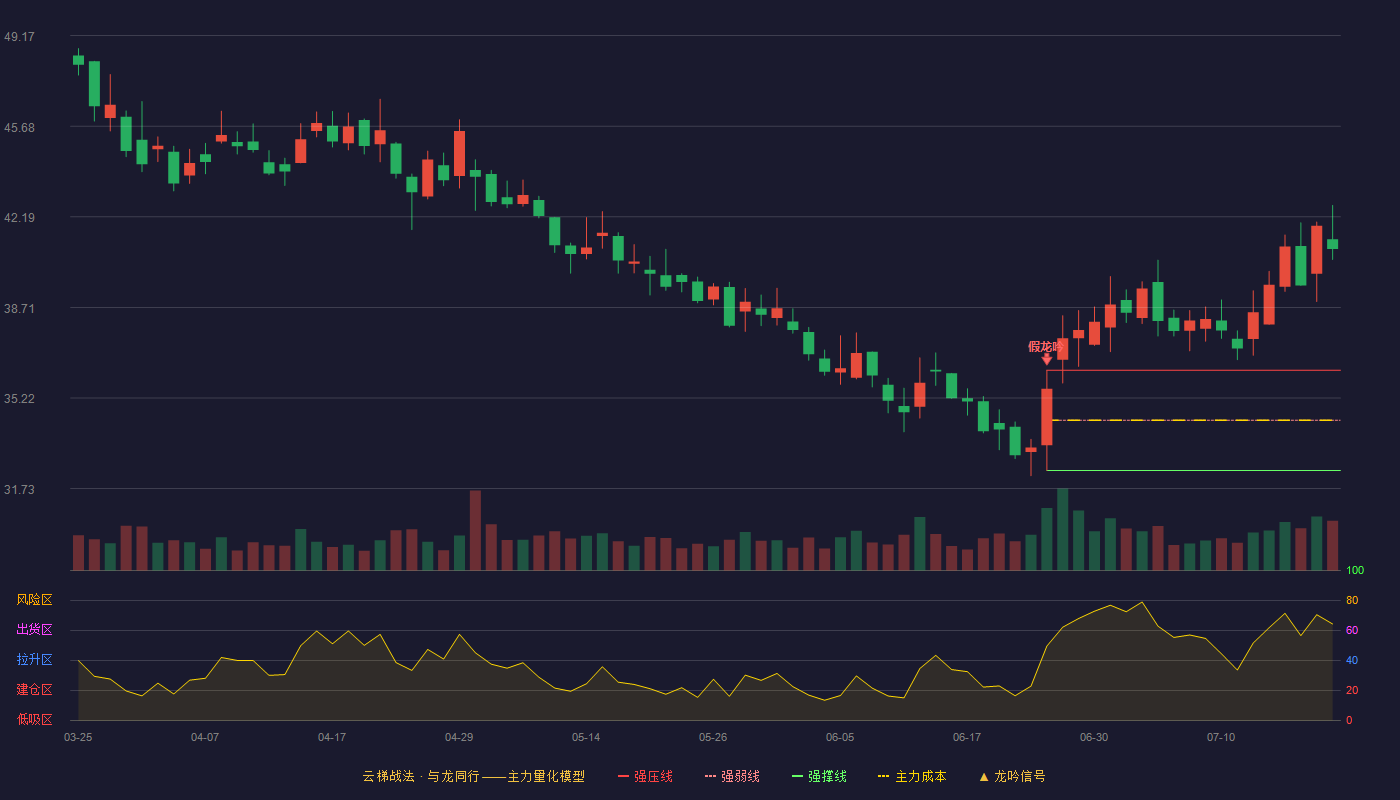Select the 低吸区 zone label
Screen dimensions: 1400x800
(x=34, y=719)
